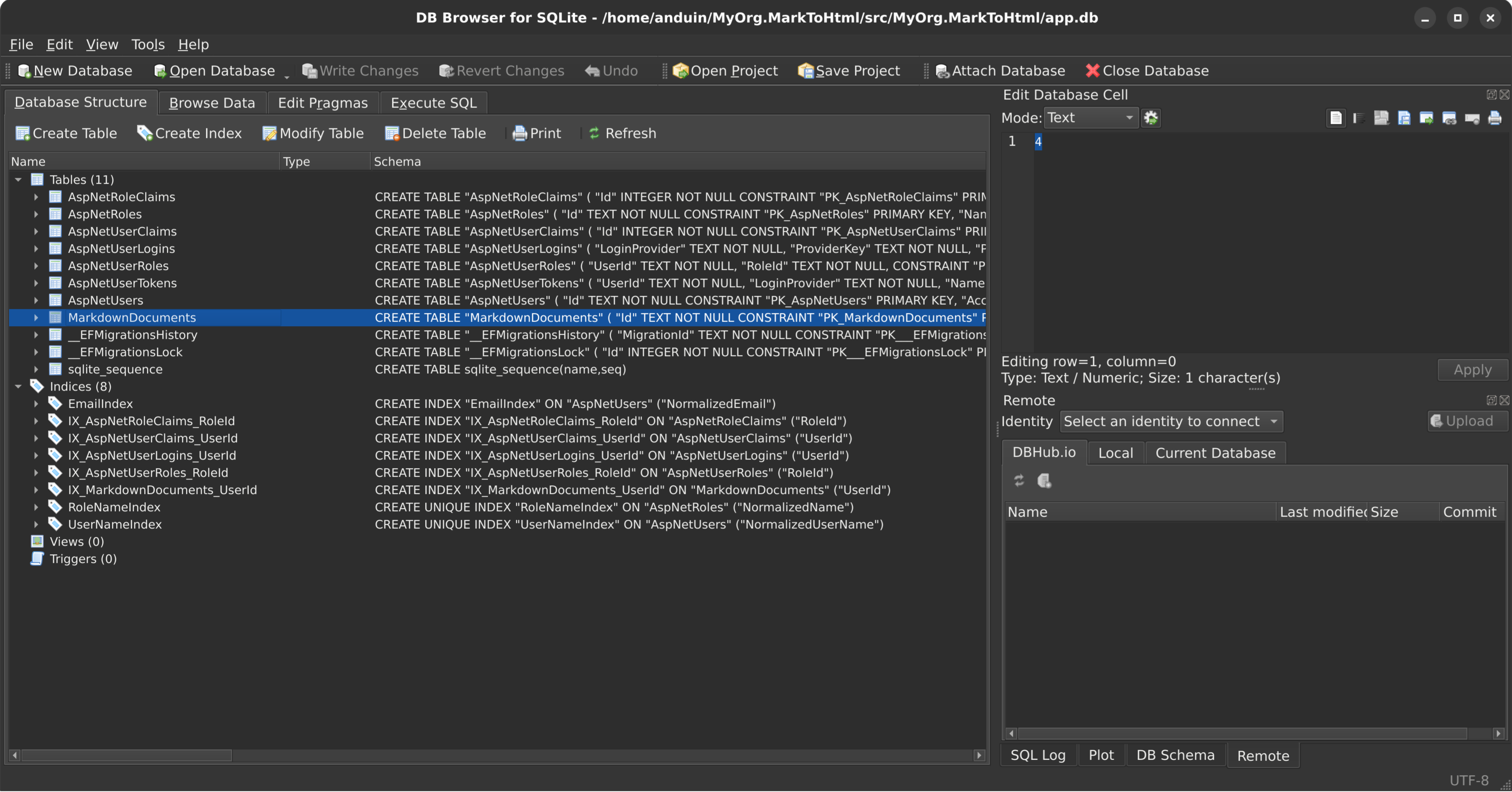Open the Modify Table tool
Image resolution: width=1512 pixels, height=792 pixels.
pos(313,133)
